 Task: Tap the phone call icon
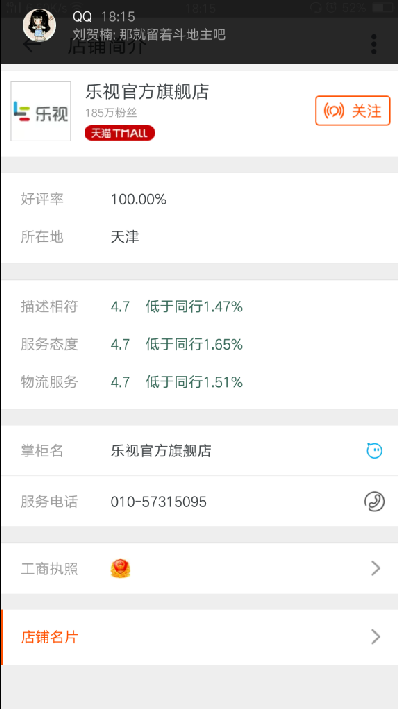(374, 501)
